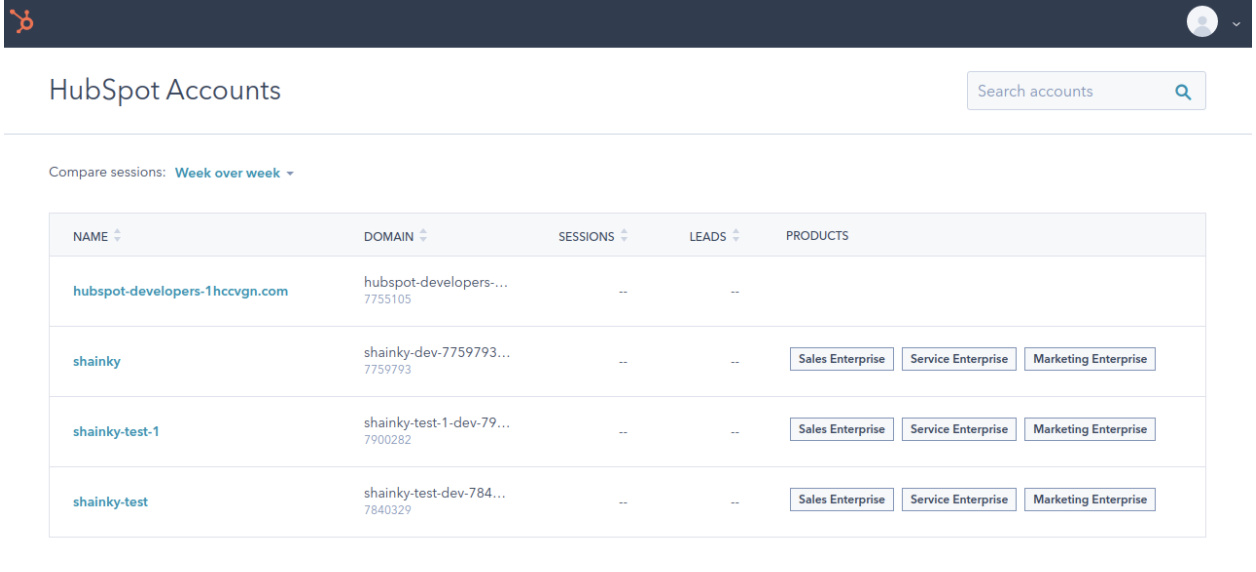
Task: Sort accounts by the SESSIONS column
Action: pos(593,236)
